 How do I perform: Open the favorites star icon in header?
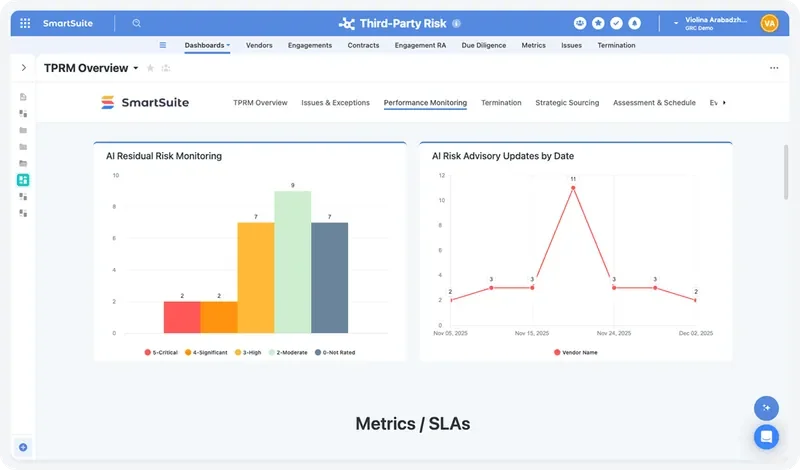point(598,23)
